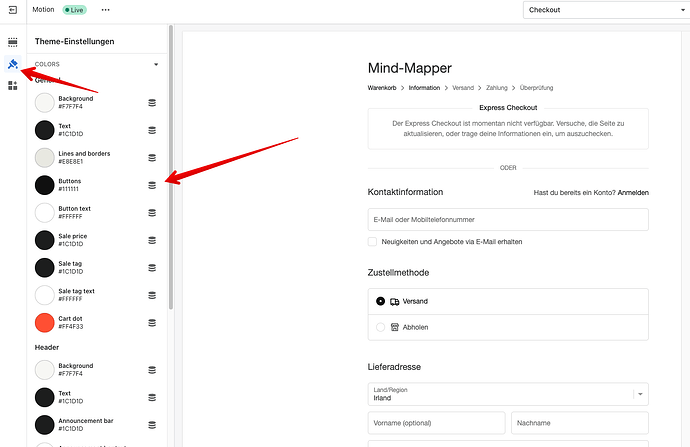Viewport: 690px width, 447px height.
Task: Click the stack icon beside Announcement bar
Action: click(x=152, y=425)
